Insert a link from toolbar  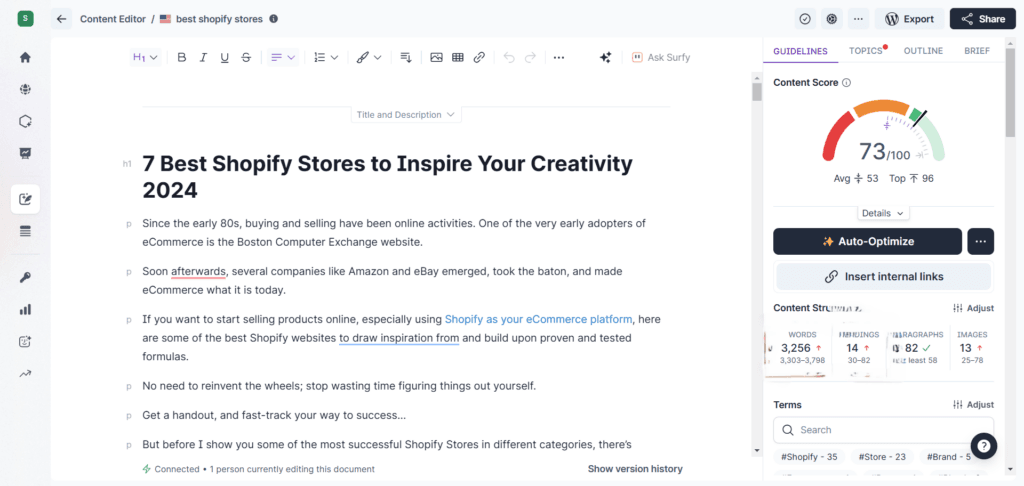479,57
